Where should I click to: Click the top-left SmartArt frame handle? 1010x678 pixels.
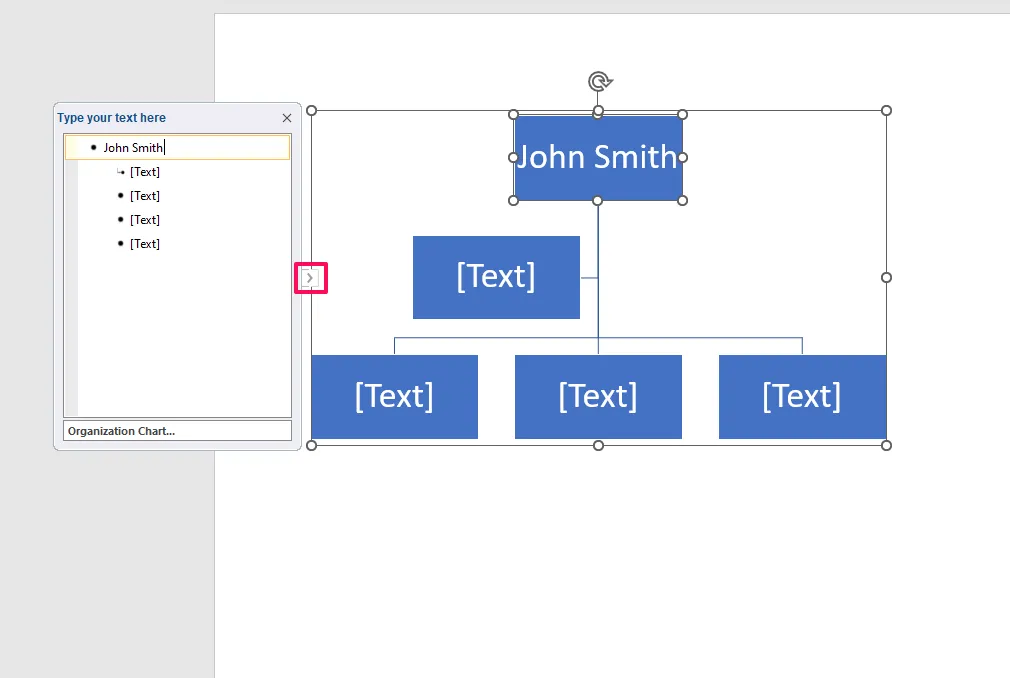coord(311,111)
